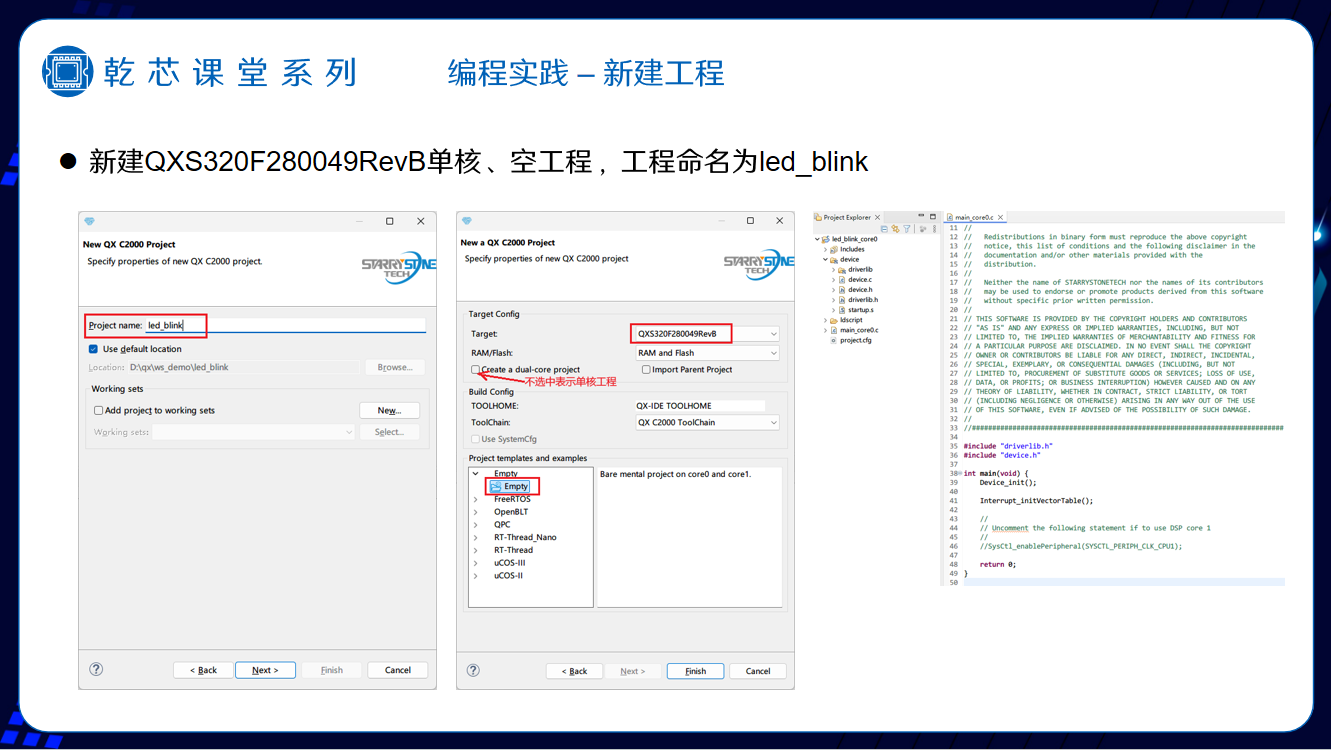Open the Target dropdown showing QXS320F280049RevB
Image resolution: width=1331 pixels, height=750 pixels.
pos(707,333)
